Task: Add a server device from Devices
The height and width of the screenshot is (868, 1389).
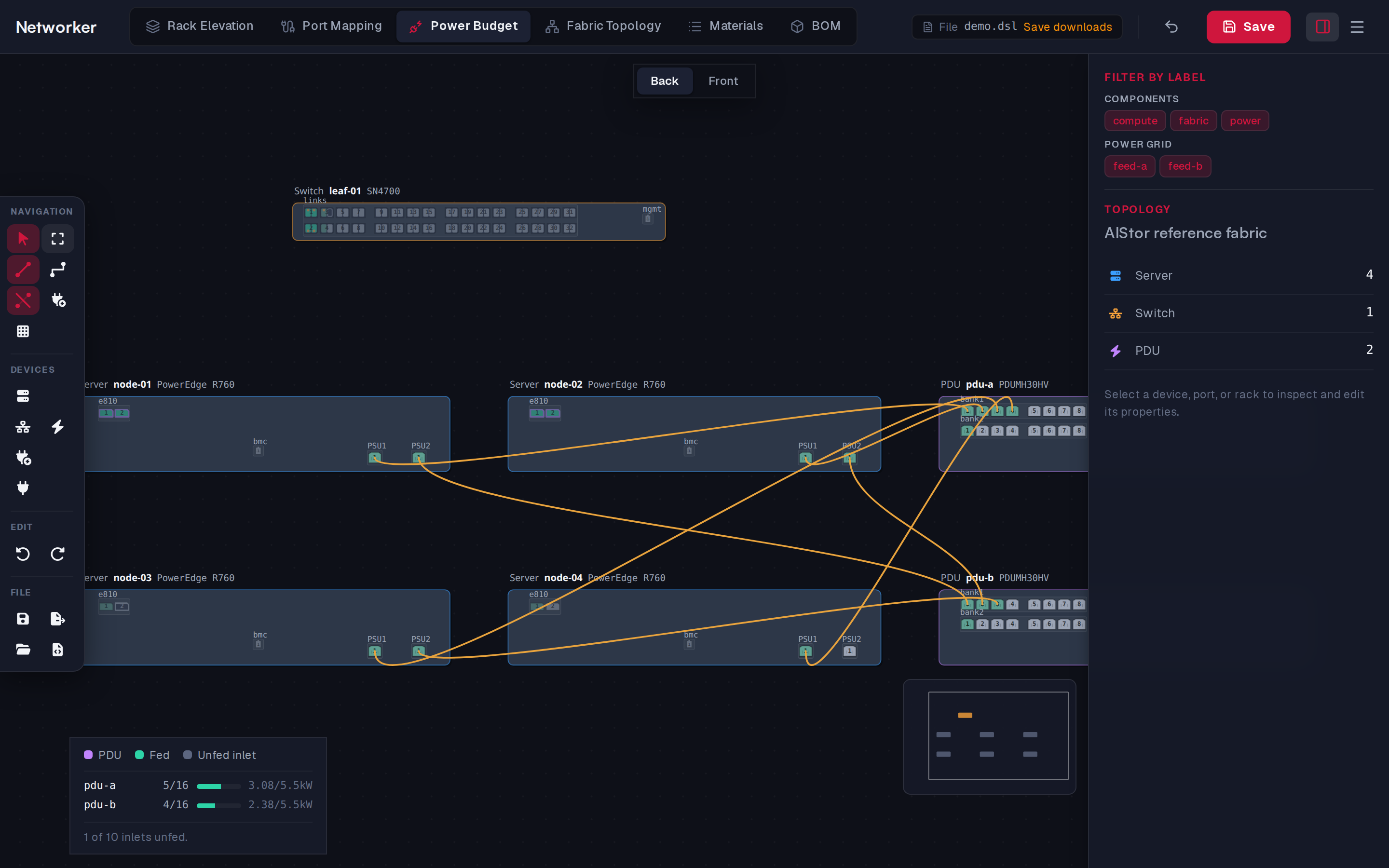Action: point(23,396)
